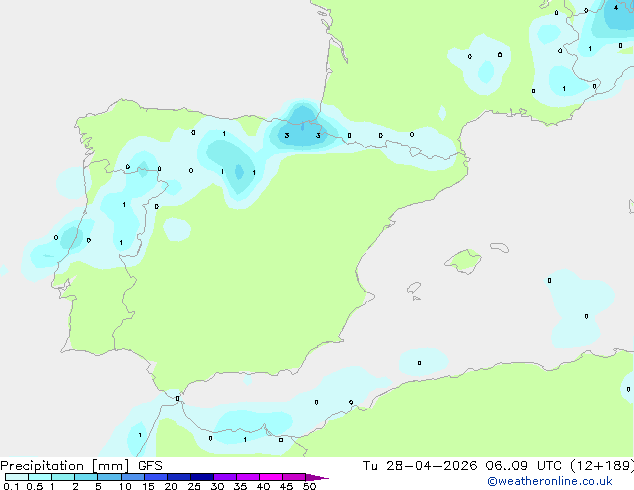The image size is (634, 490).
Task: Click the 35–40 mm legend swatch
Action: pyautogui.click(x=248, y=477)
